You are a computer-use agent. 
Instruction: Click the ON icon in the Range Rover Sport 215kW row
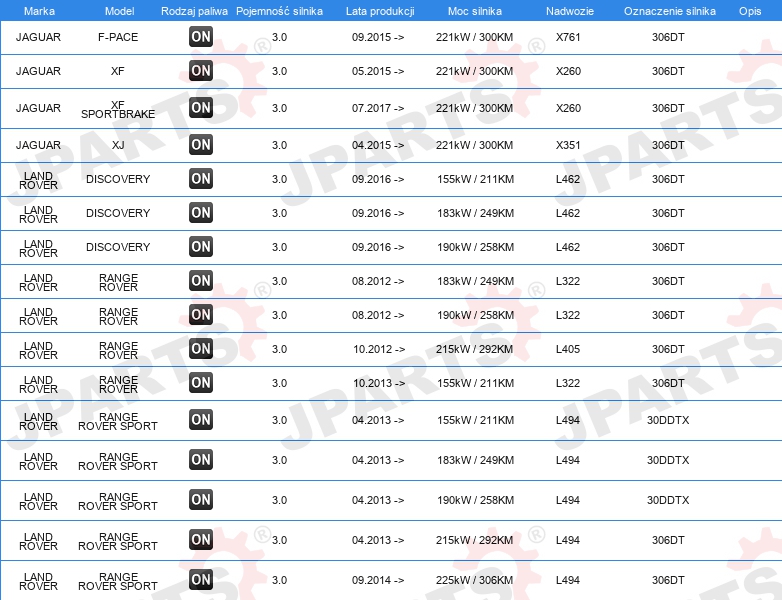tap(201, 539)
